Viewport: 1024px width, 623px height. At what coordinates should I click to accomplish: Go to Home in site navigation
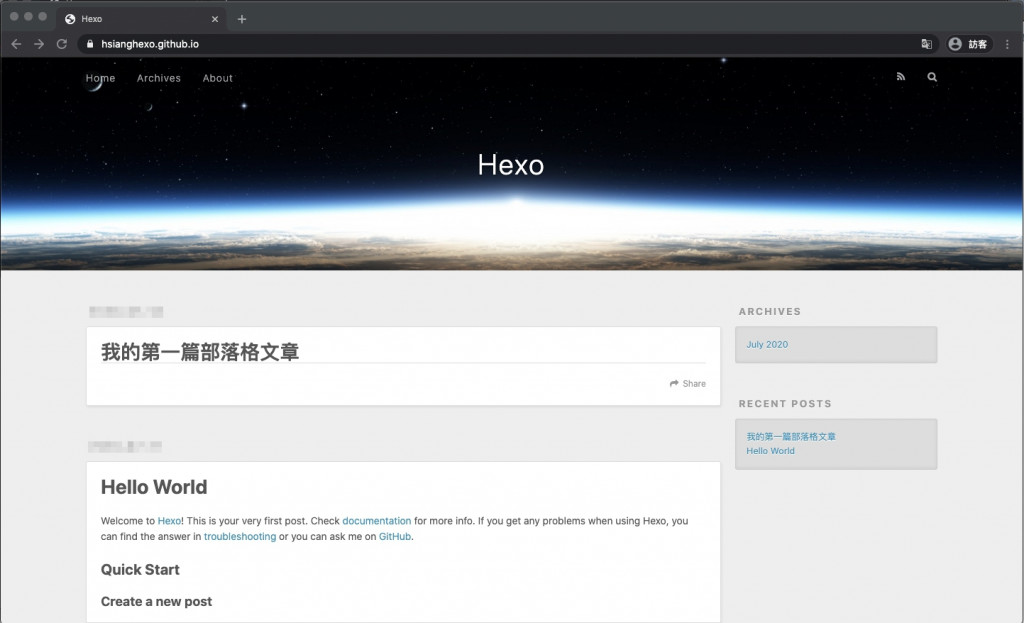pos(100,78)
